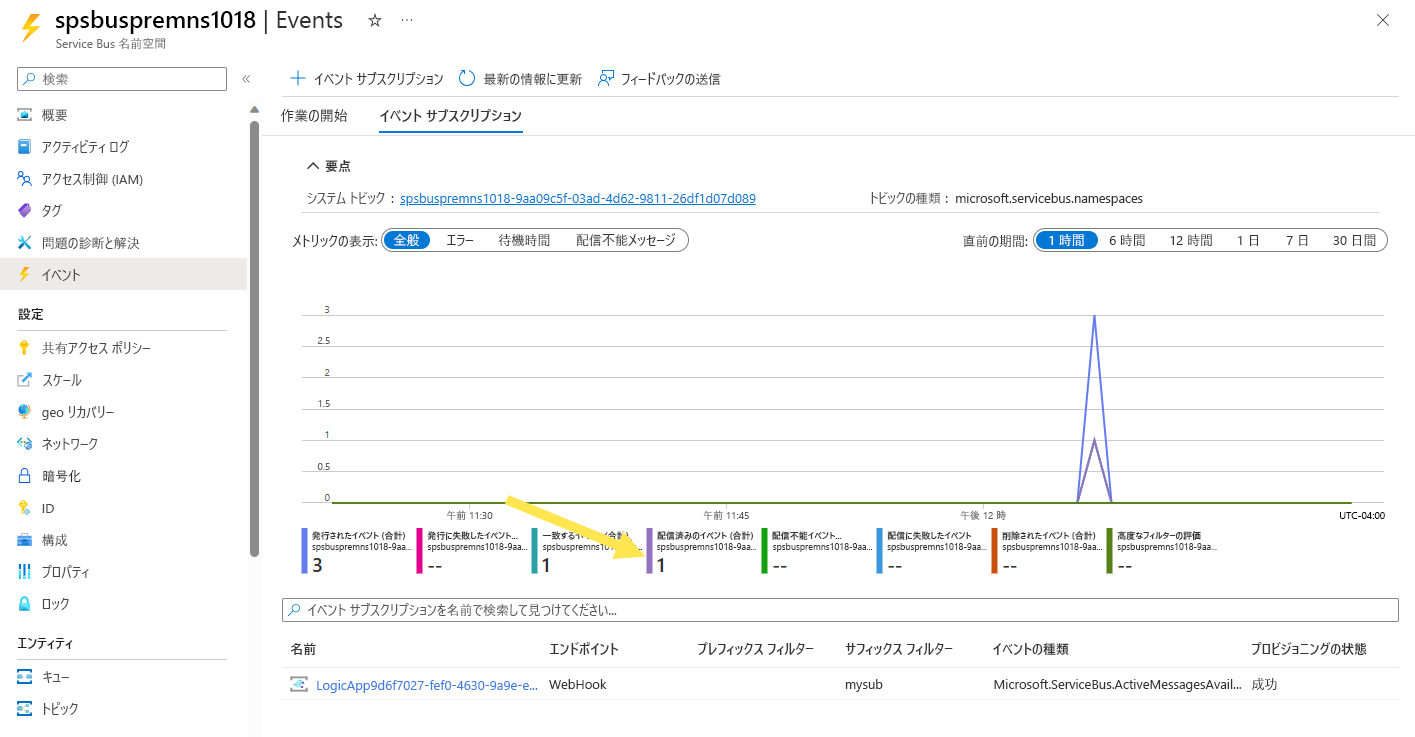Switch to the イベント サブスクリプション tab
Image resolution: width=1415 pixels, height=737 pixels.
[x=450, y=116]
